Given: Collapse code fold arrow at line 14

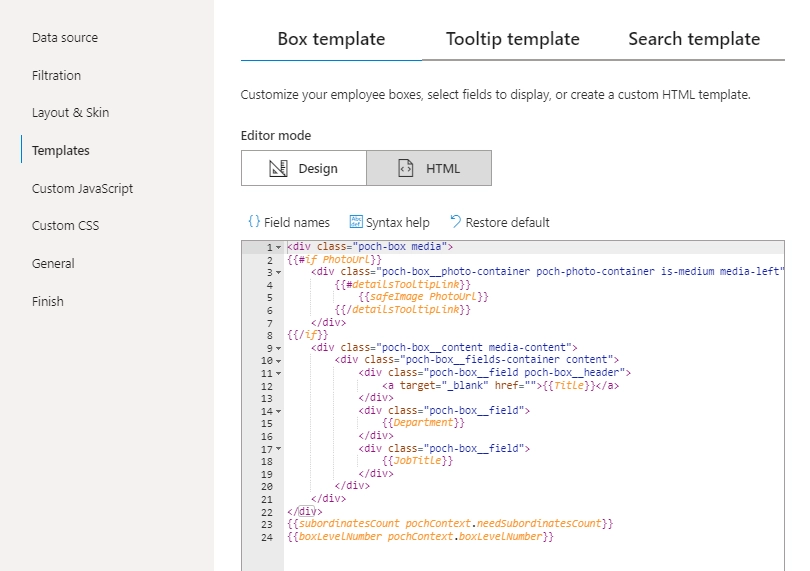Looking at the screenshot, I should click(278, 411).
